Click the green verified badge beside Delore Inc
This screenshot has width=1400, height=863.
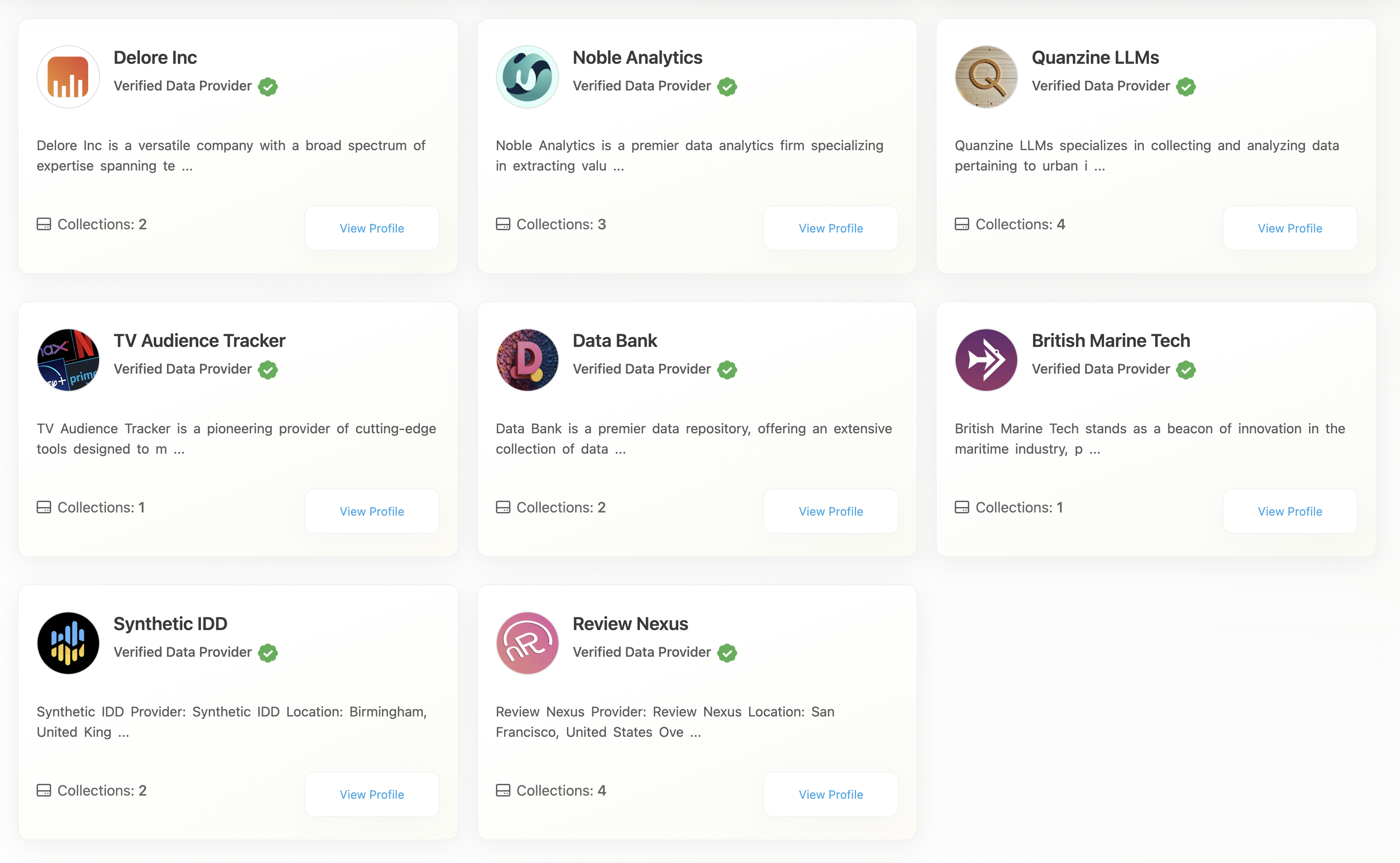click(268, 87)
